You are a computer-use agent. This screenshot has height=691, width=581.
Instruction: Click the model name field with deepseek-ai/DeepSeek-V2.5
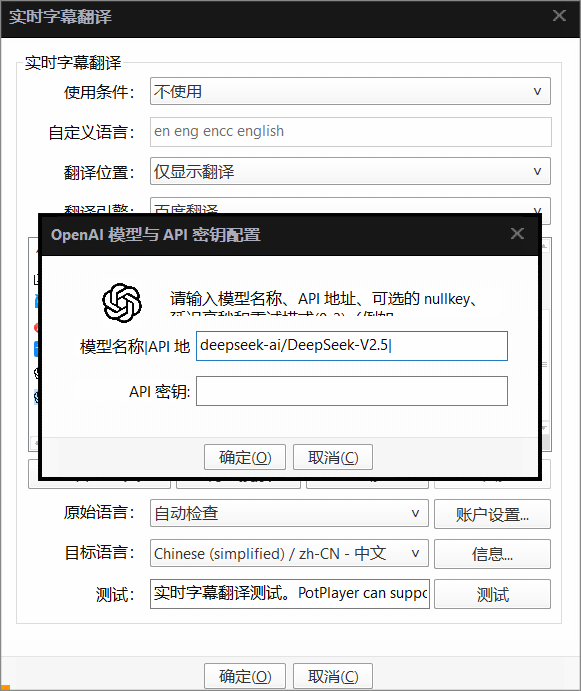tap(352, 346)
